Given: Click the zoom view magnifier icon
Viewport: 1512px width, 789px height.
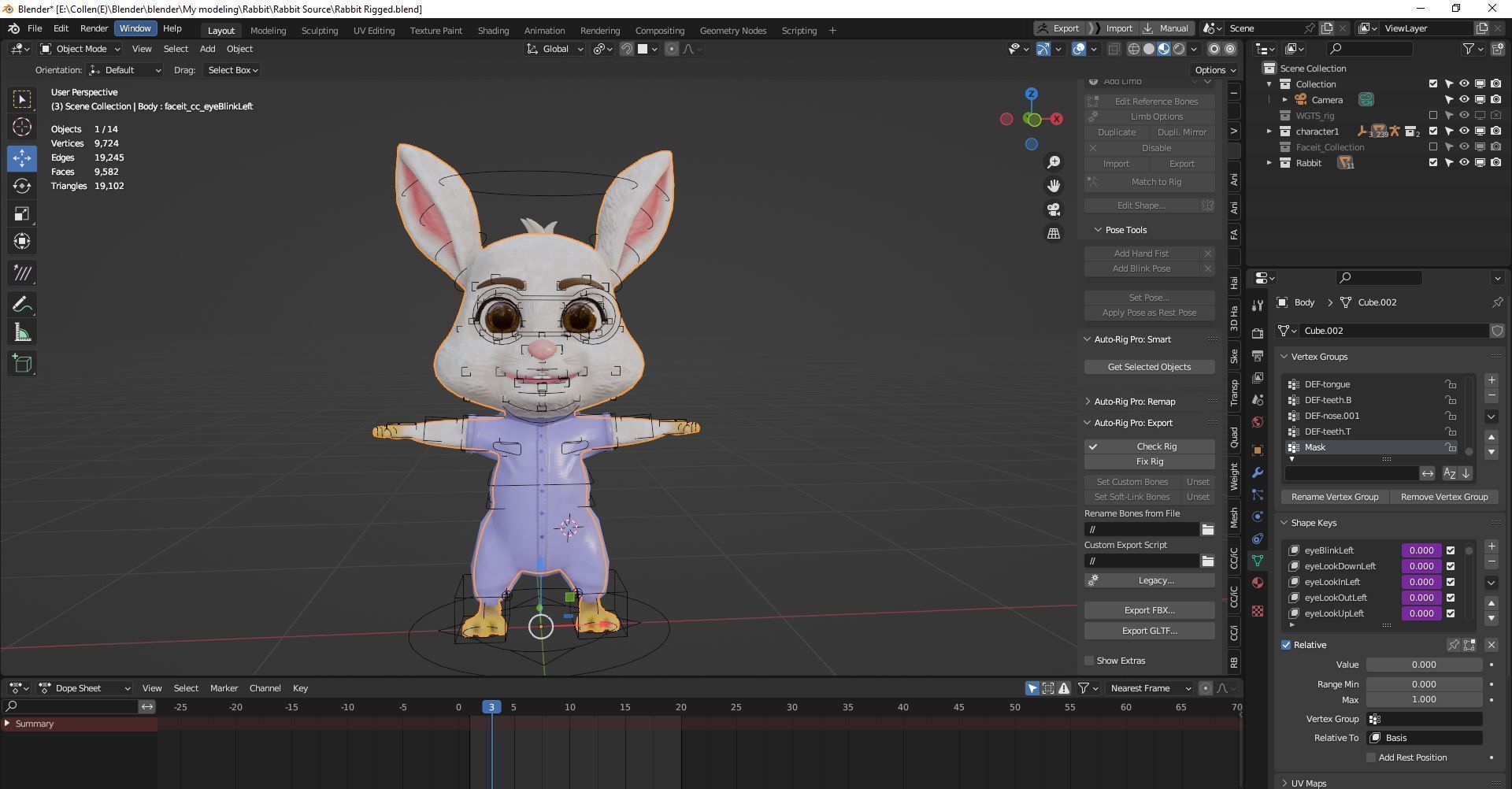Looking at the screenshot, I should 1054,162.
